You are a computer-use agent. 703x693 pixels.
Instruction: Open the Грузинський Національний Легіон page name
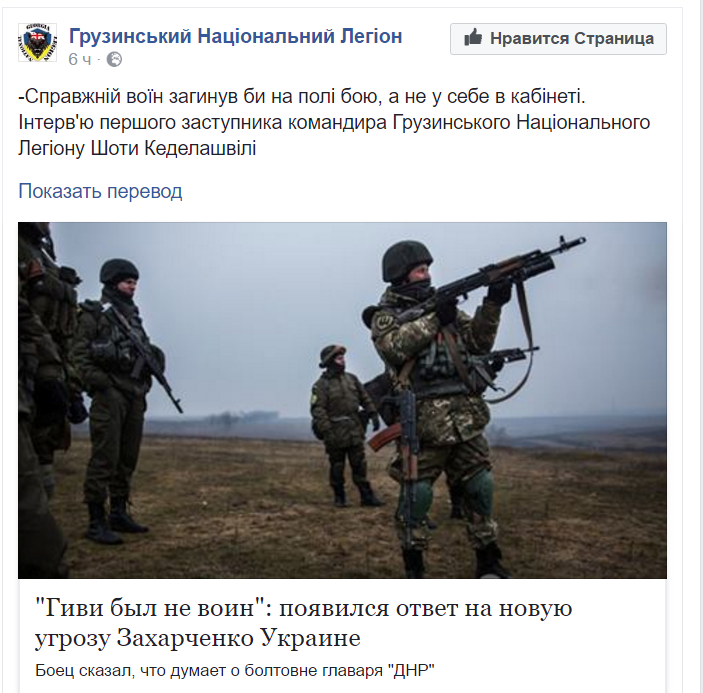tap(235, 36)
